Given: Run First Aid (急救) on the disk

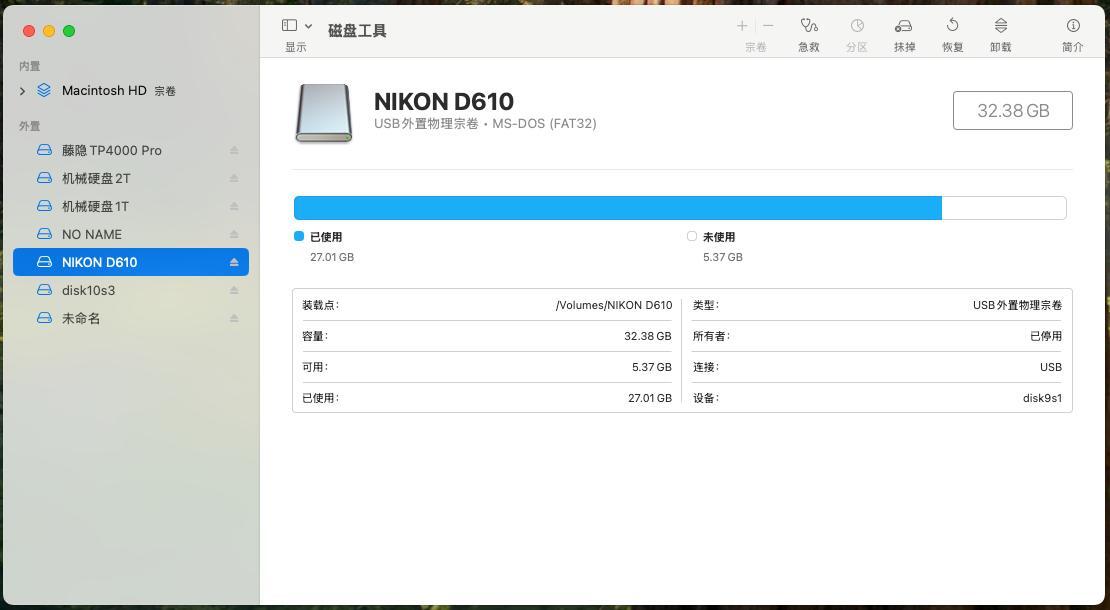Looking at the screenshot, I should [808, 26].
